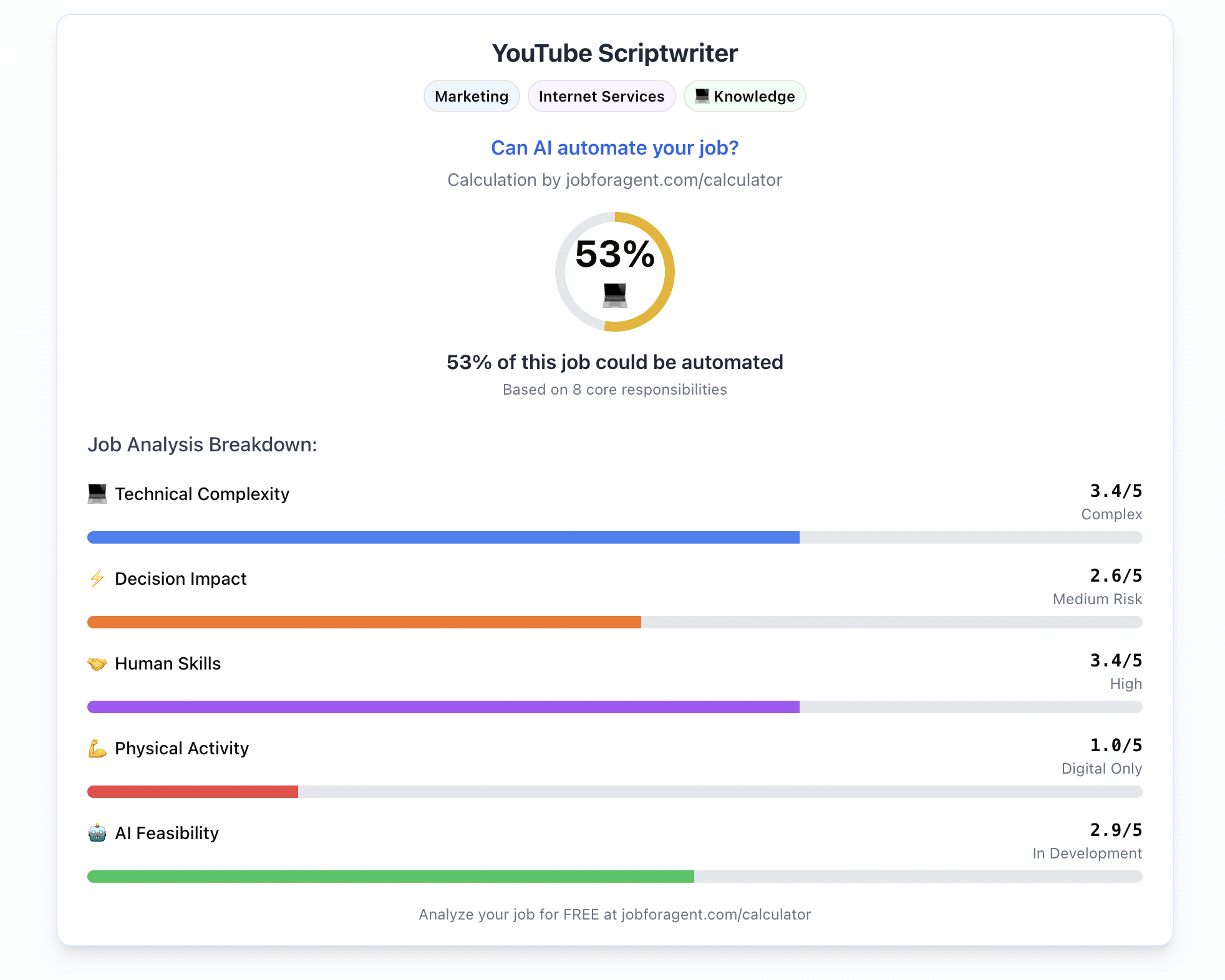This screenshot has width=1225, height=980.
Task: Expand the Job Analysis Breakdown section
Action: 202,444
